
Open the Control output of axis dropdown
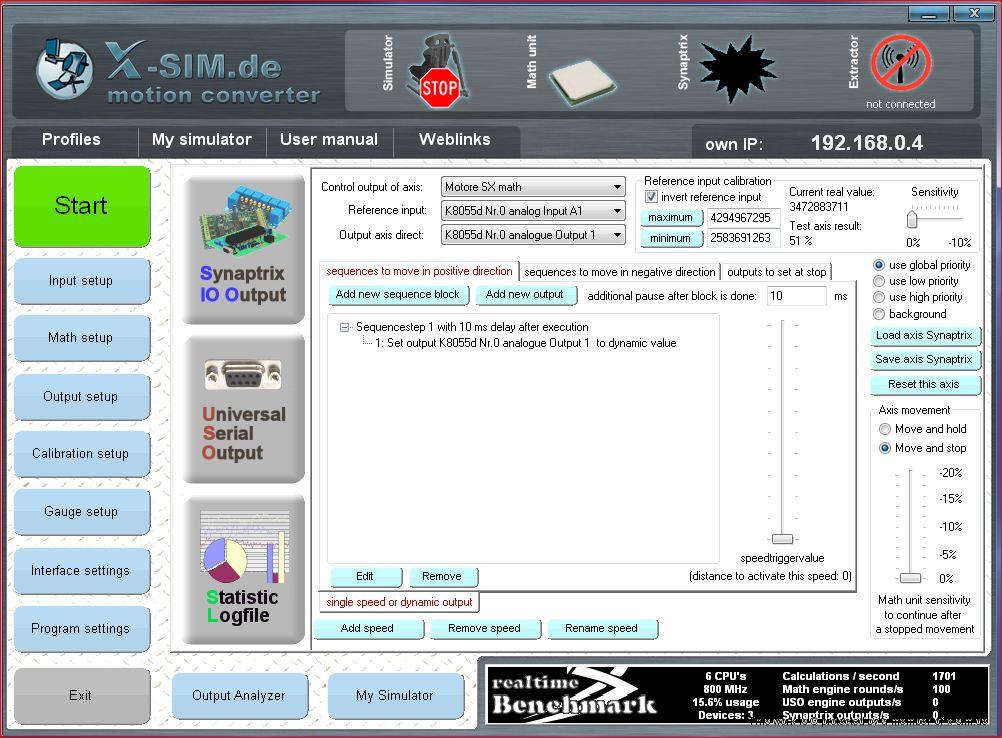pos(533,187)
